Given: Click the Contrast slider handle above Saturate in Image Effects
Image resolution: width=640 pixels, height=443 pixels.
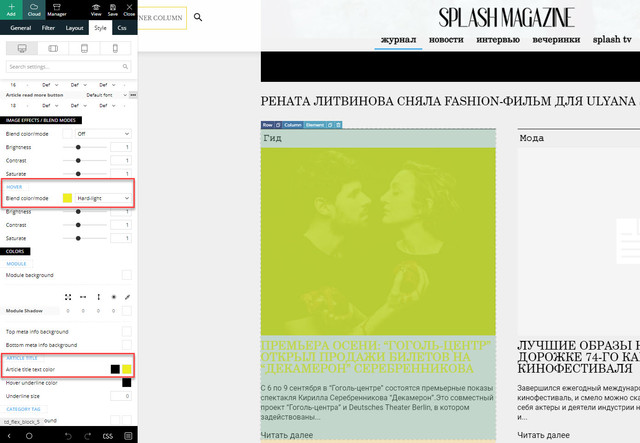Looking at the screenshot, I should tap(78, 160).
